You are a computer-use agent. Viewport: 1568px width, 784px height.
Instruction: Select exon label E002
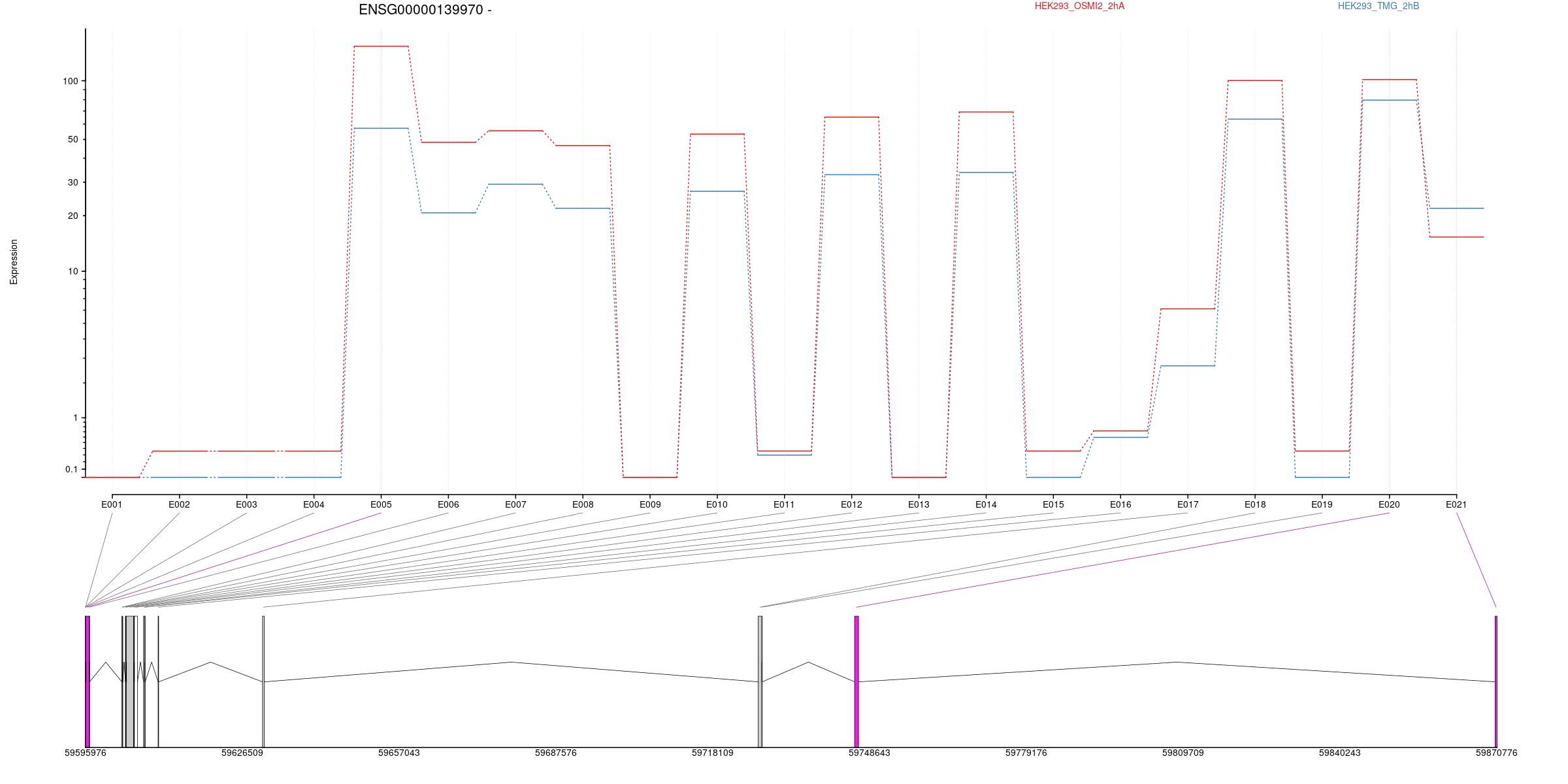pyautogui.click(x=179, y=504)
